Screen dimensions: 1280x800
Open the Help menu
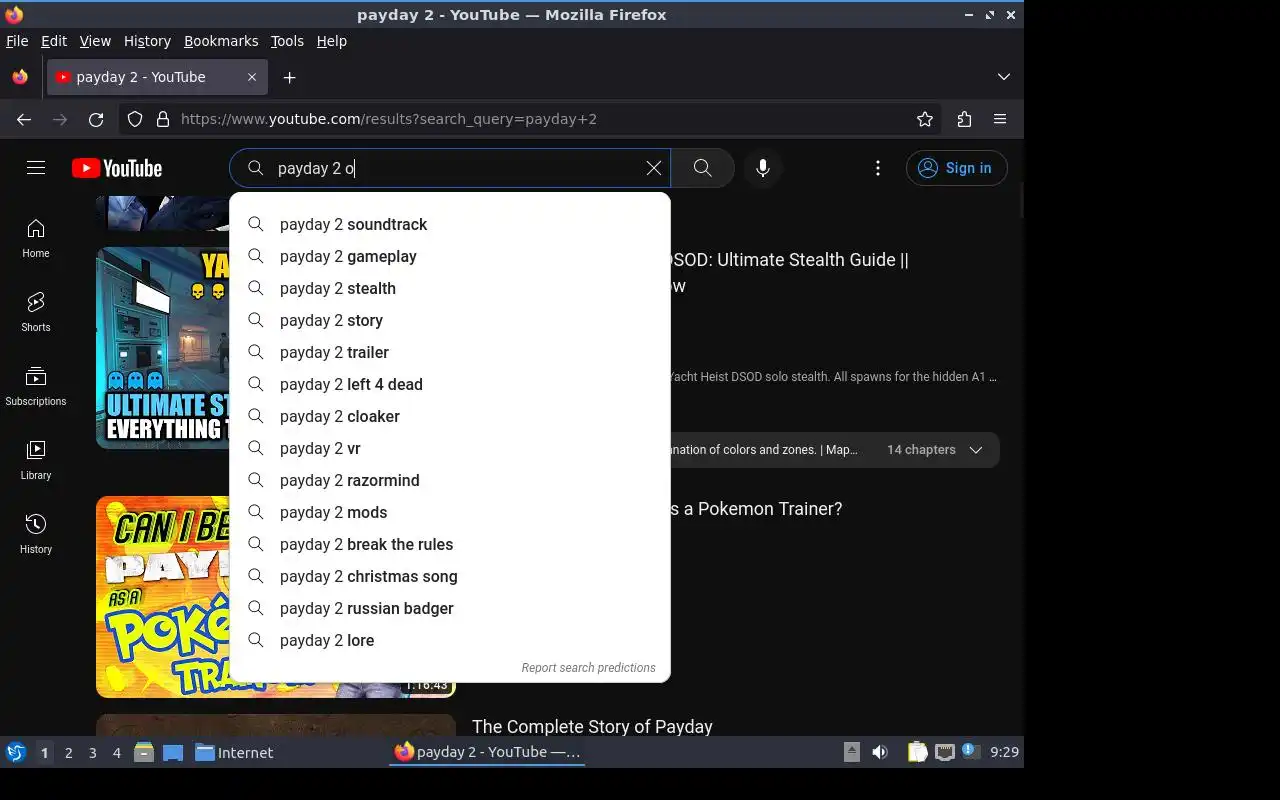point(331,41)
